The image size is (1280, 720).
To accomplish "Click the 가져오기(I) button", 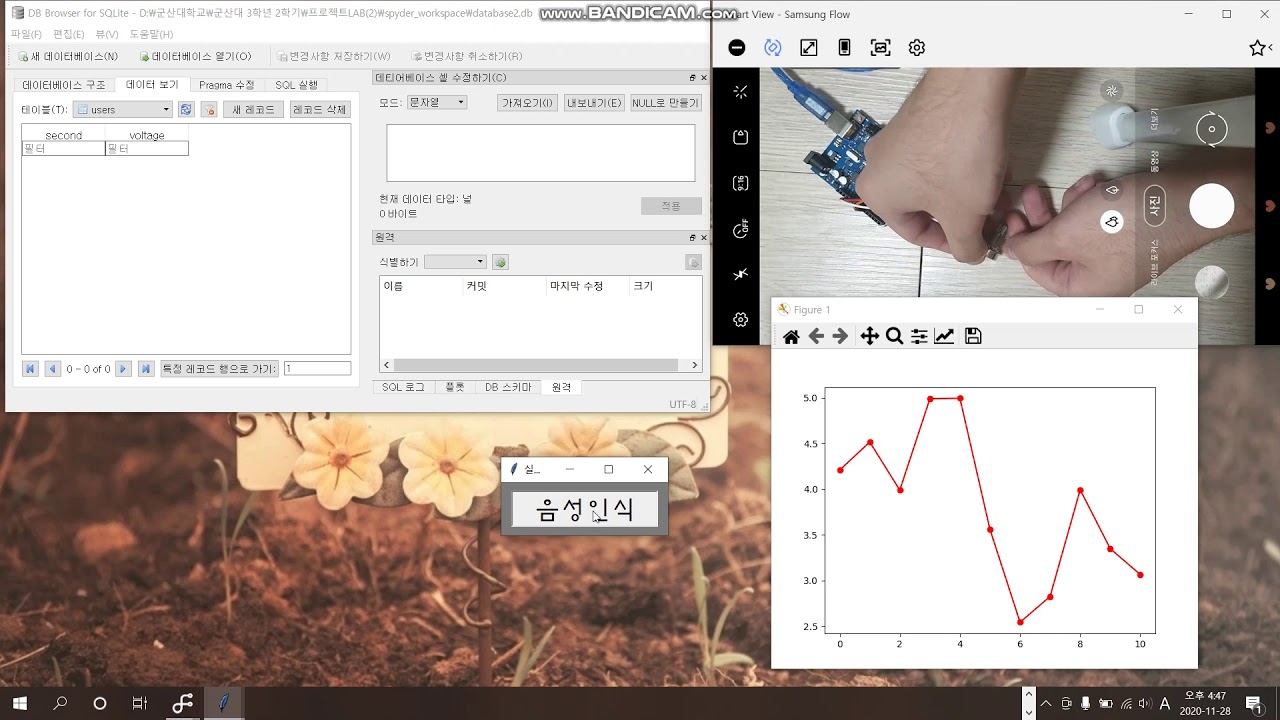I will (x=527, y=103).
